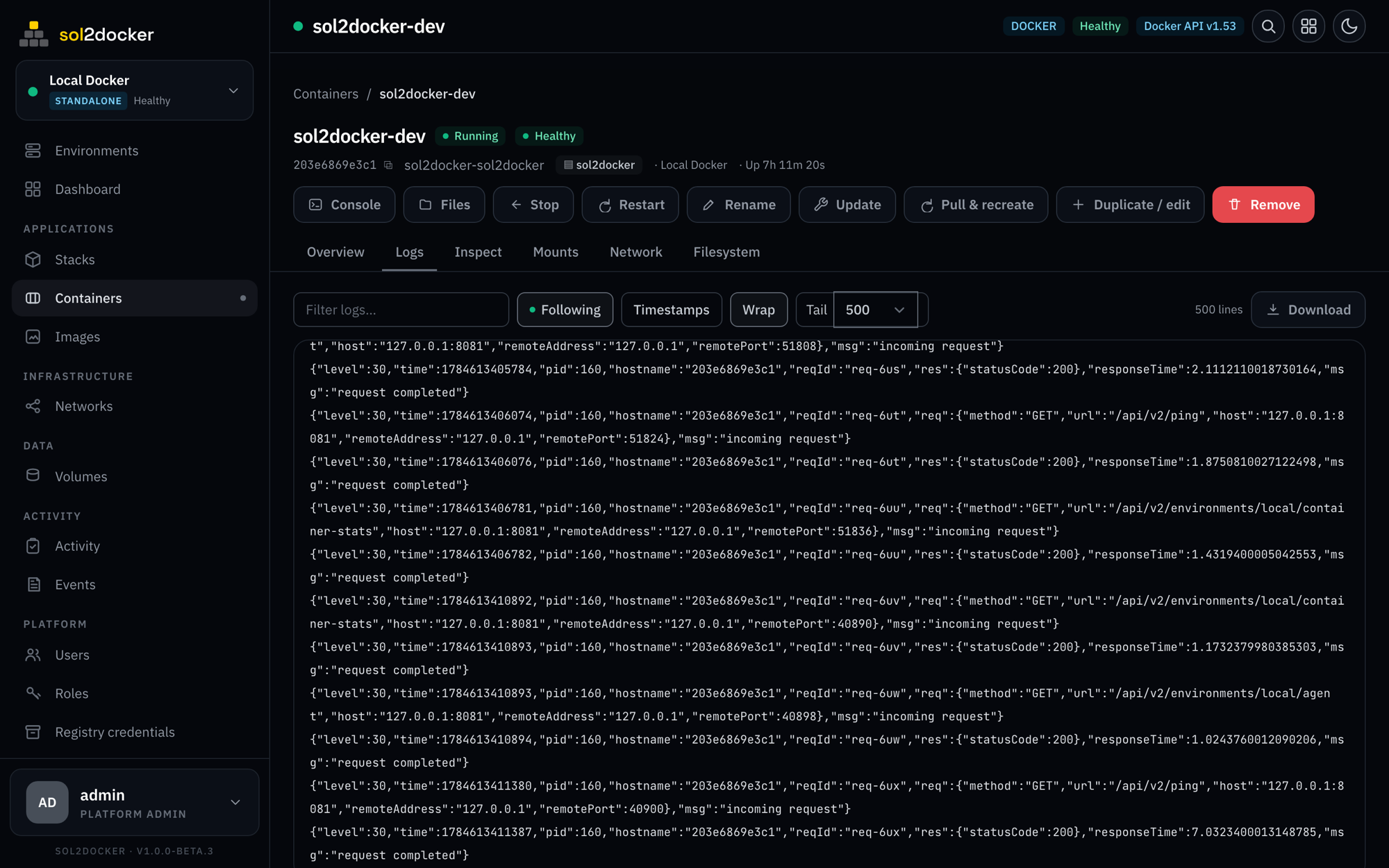Download the logs
1389x868 pixels.
click(1308, 310)
